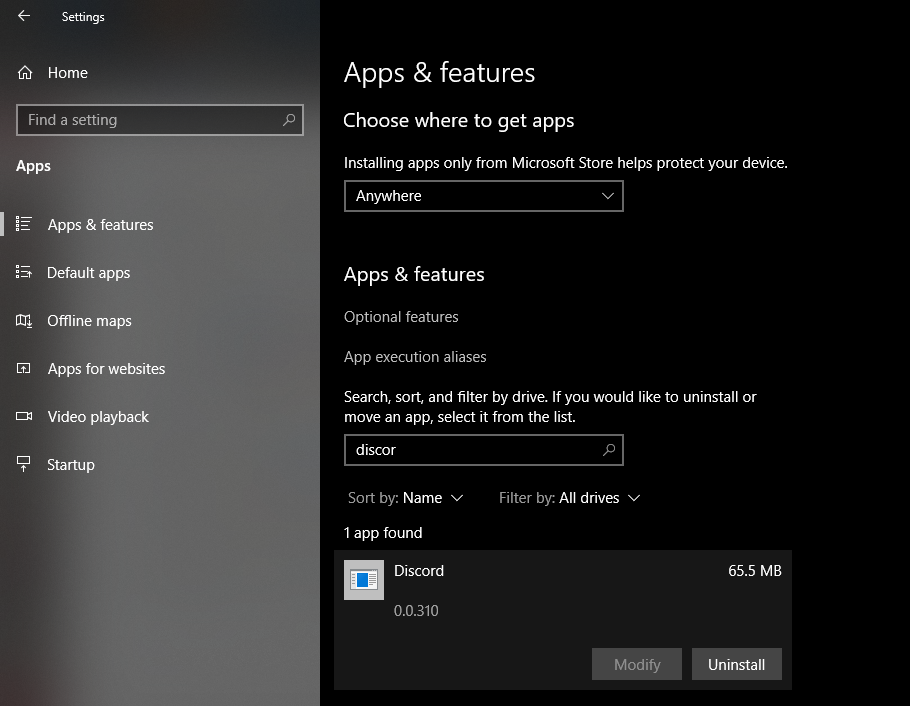910x706 pixels.
Task: Click the Default apps sidebar icon
Action: click(x=24, y=272)
